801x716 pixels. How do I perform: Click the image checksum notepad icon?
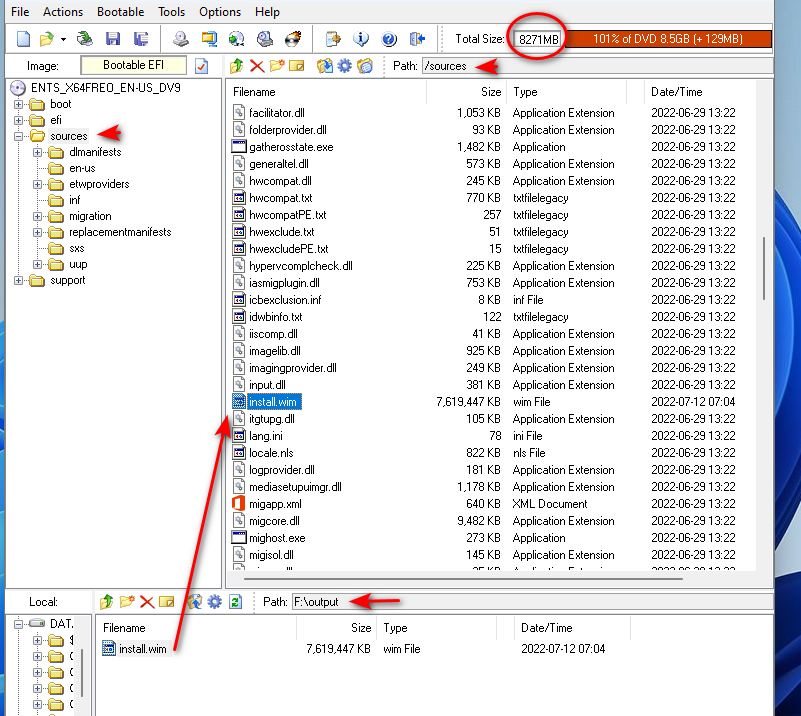pos(333,39)
